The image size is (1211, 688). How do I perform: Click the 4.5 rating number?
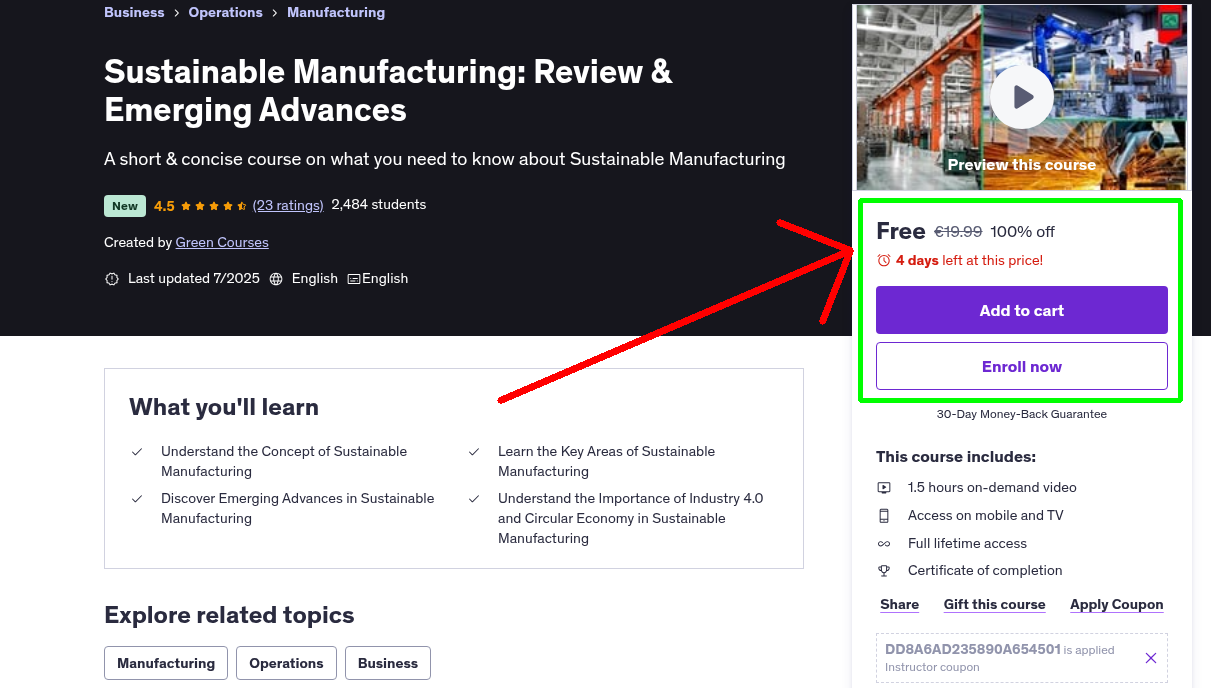pos(164,206)
